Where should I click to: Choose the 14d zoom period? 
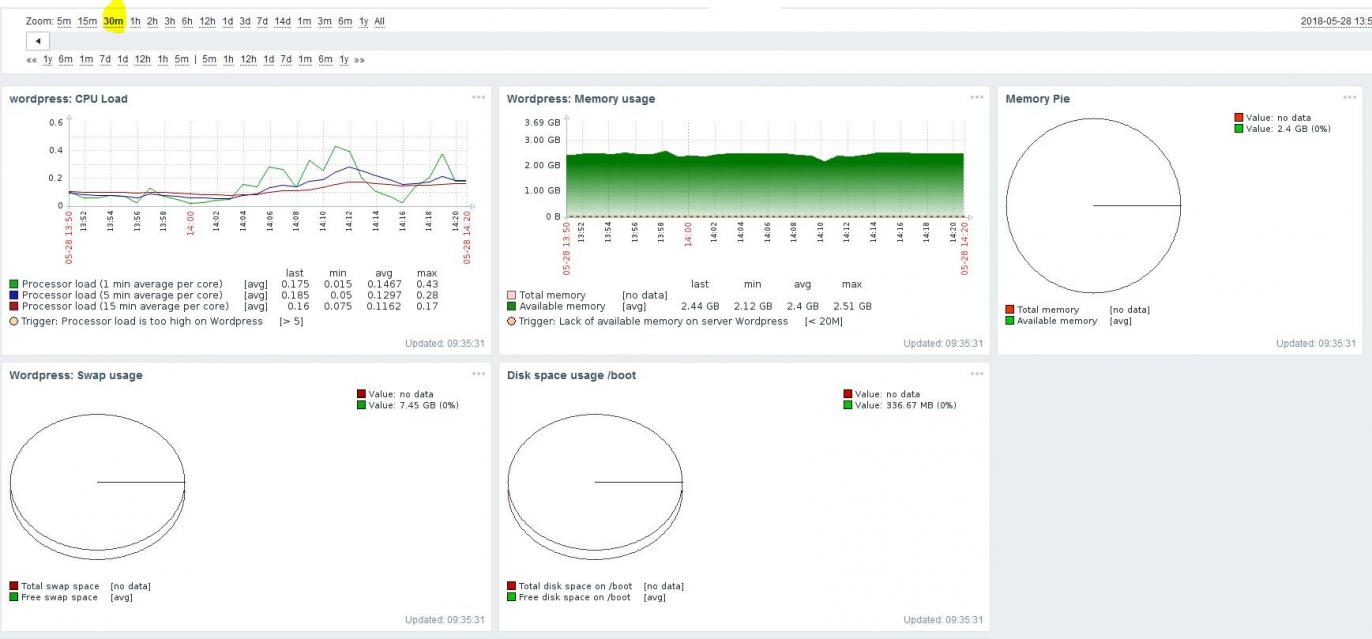tap(282, 21)
